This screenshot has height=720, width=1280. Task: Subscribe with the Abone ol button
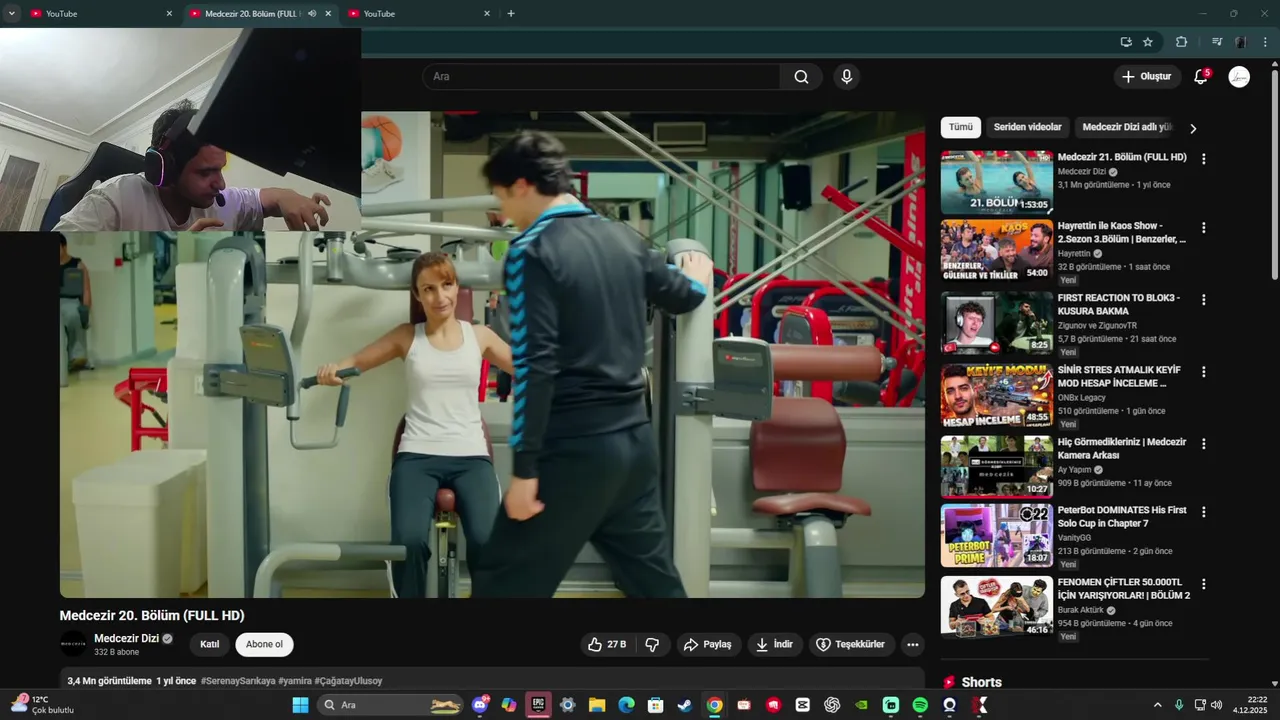coord(264,645)
